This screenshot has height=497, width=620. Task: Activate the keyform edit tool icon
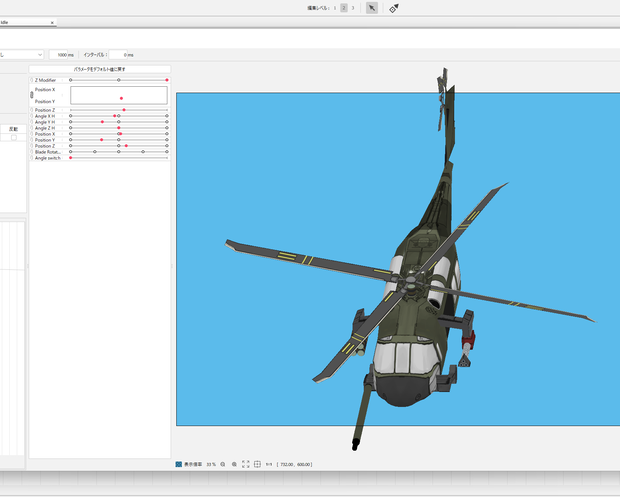coord(393,8)
